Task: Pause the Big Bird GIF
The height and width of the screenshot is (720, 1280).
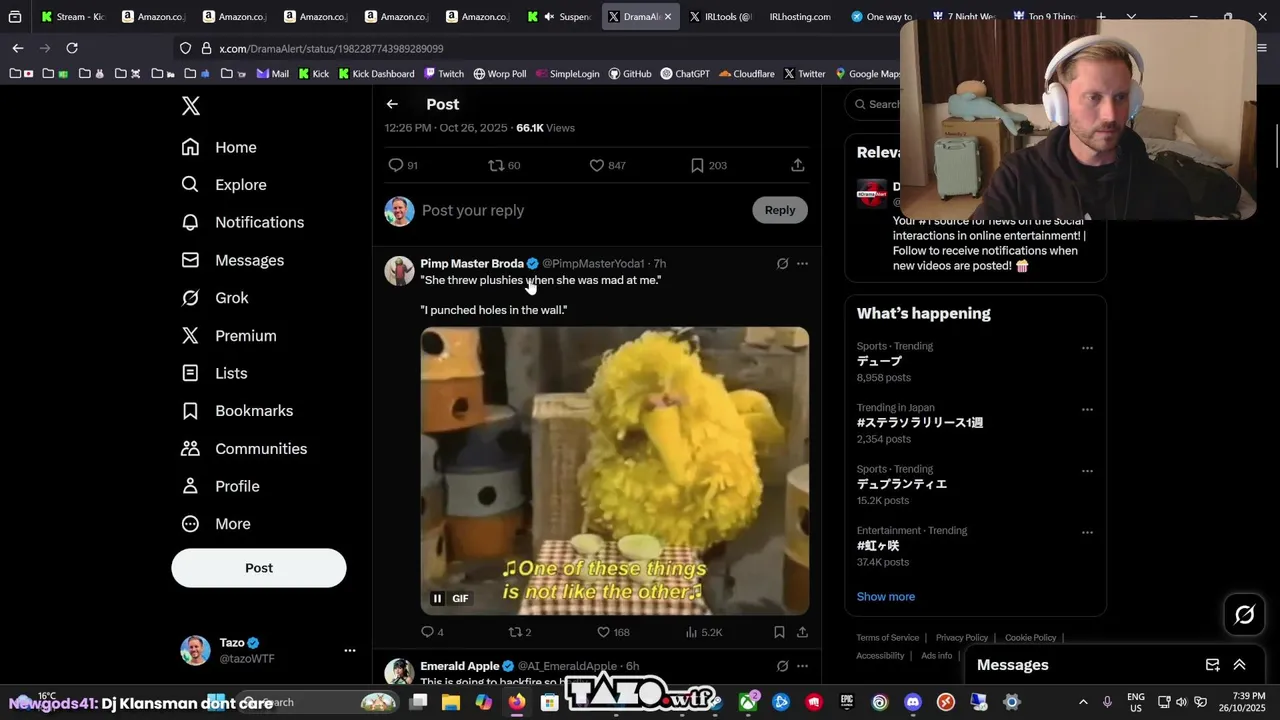Action: [x=437, y=598]
